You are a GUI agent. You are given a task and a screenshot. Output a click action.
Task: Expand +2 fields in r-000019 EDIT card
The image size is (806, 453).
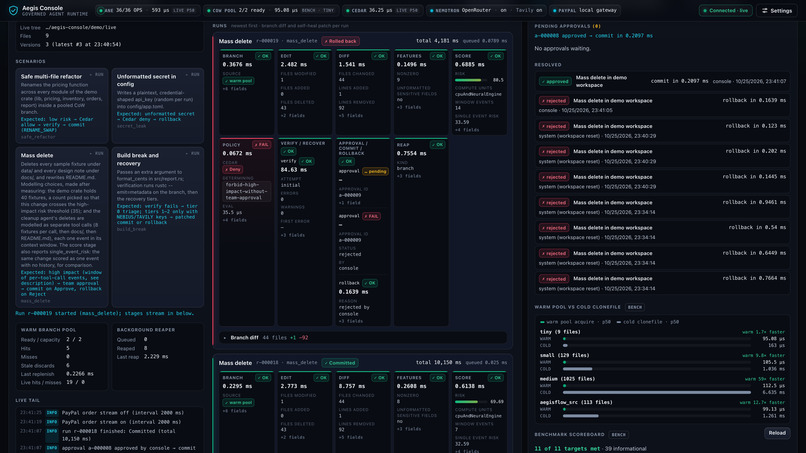pos(292,116)
